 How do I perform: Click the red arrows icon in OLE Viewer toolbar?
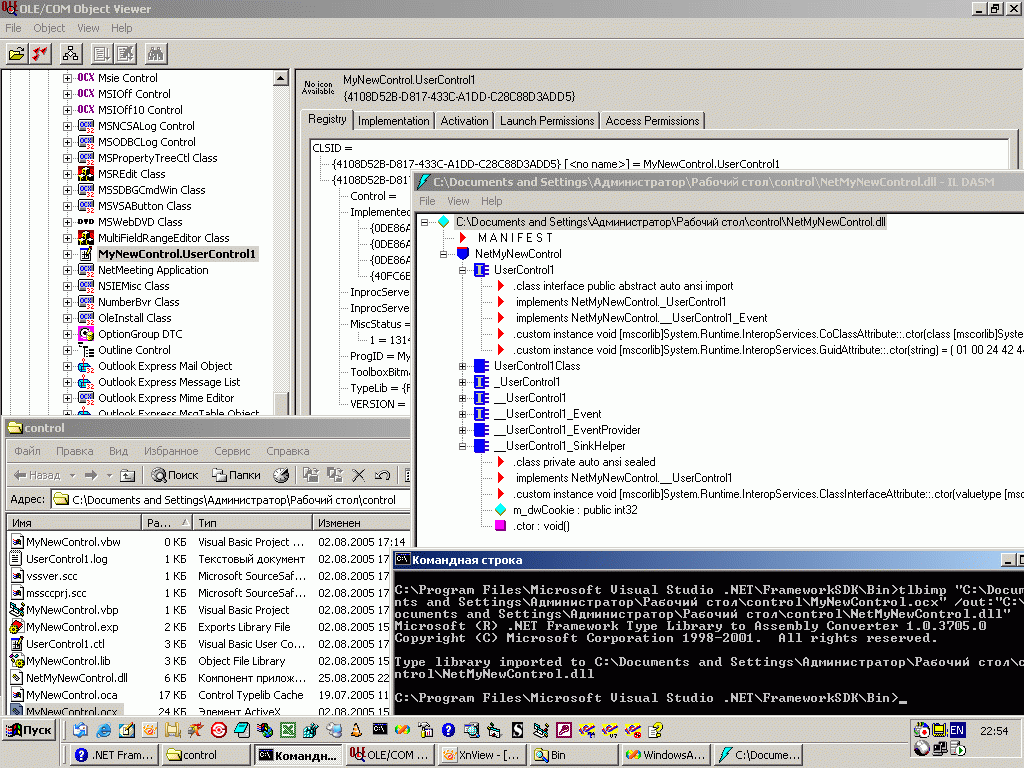(41, 53)
